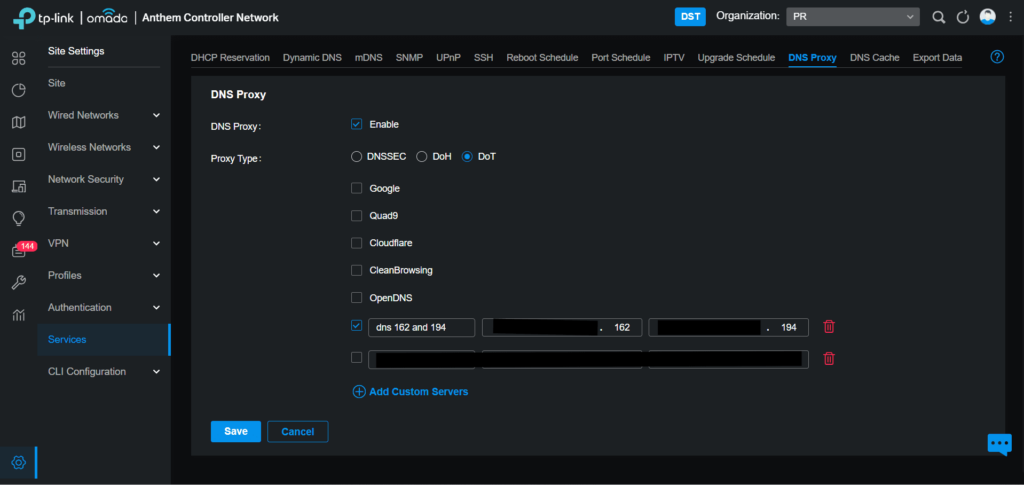The width and height of the screenshot is (1024, 485).
Task: Select the DoH proxy type
Action: [x=422, y=157]
